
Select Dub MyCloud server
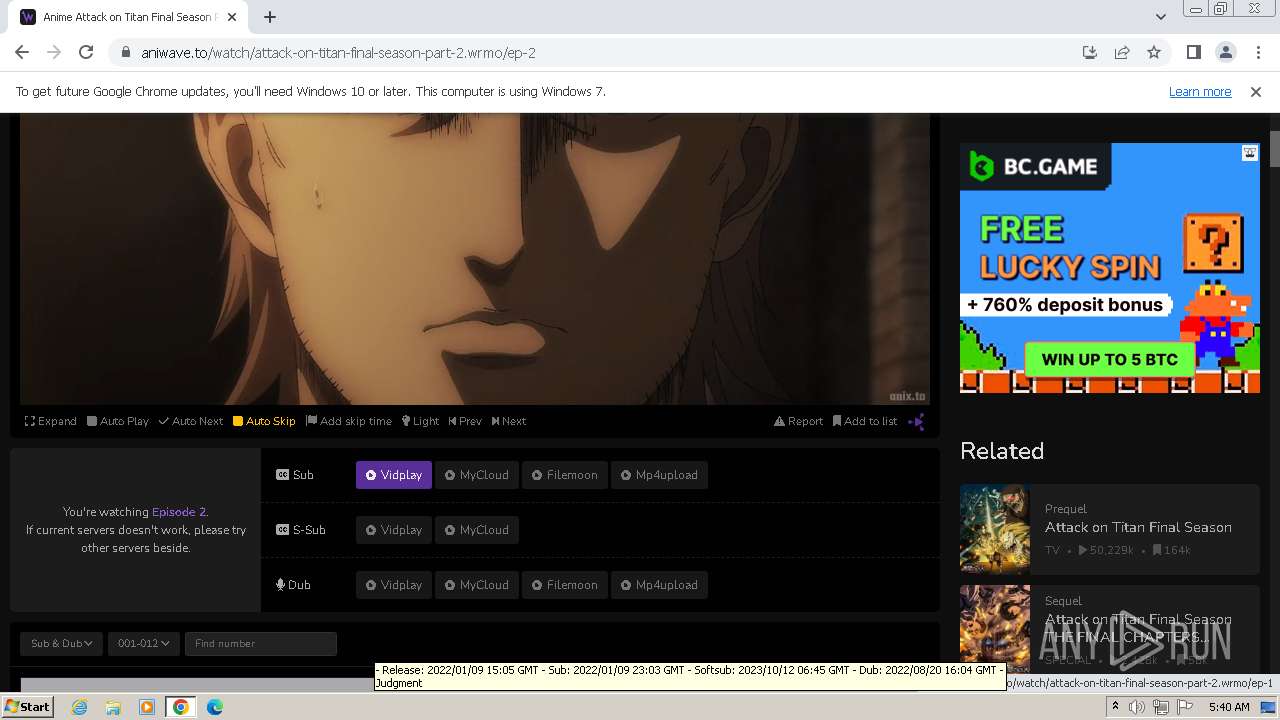click(477, 585)
